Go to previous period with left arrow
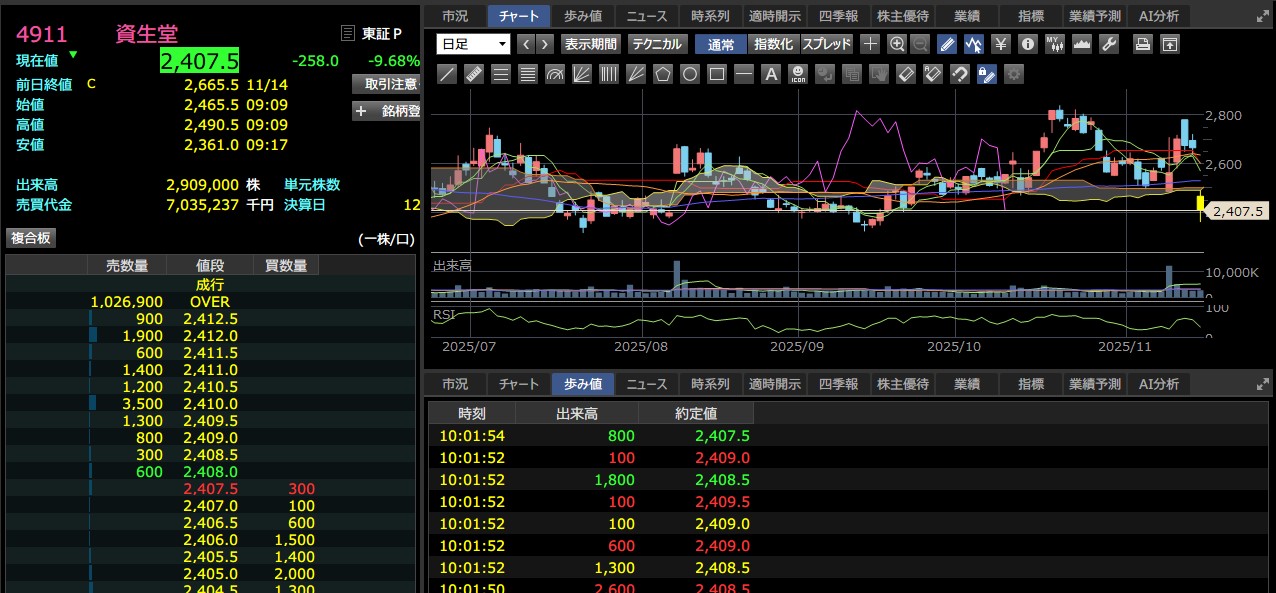 tap(526, 44)
